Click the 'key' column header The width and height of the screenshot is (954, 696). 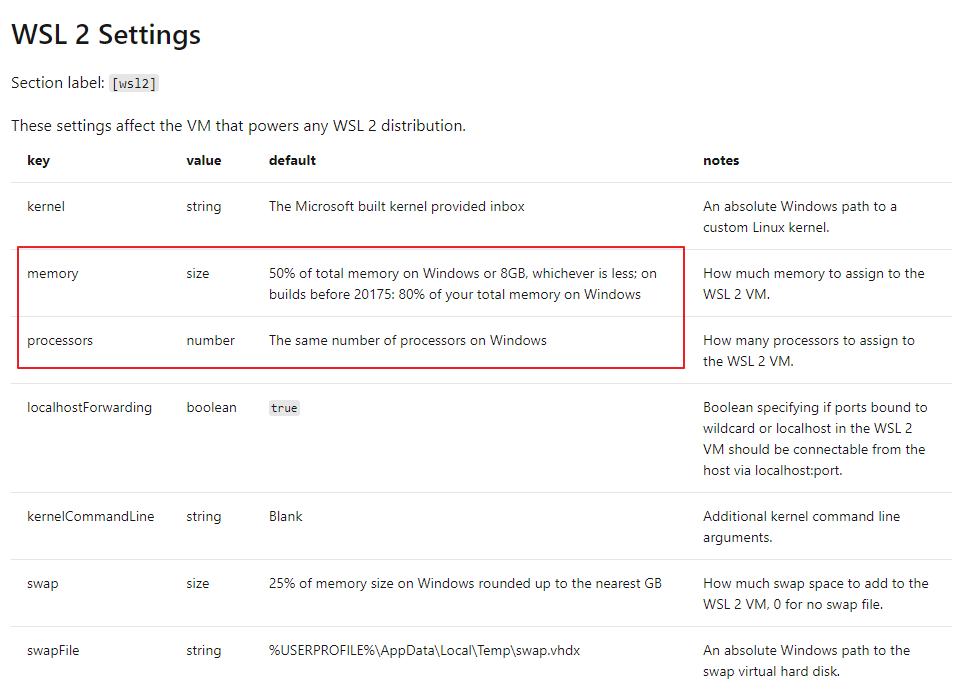[38, 160]
